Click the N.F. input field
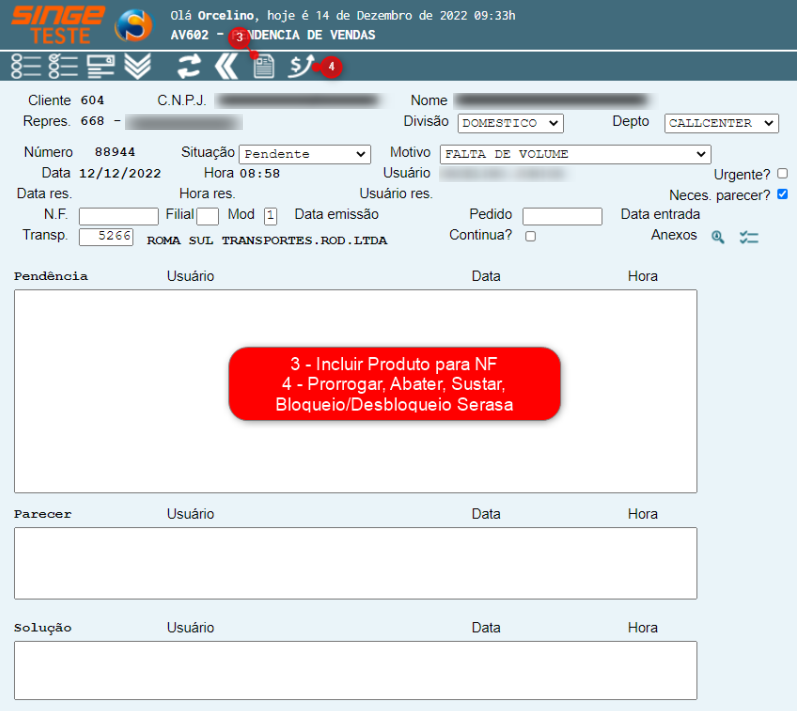This screenshot has width=797, height=711. pos(118,216)
